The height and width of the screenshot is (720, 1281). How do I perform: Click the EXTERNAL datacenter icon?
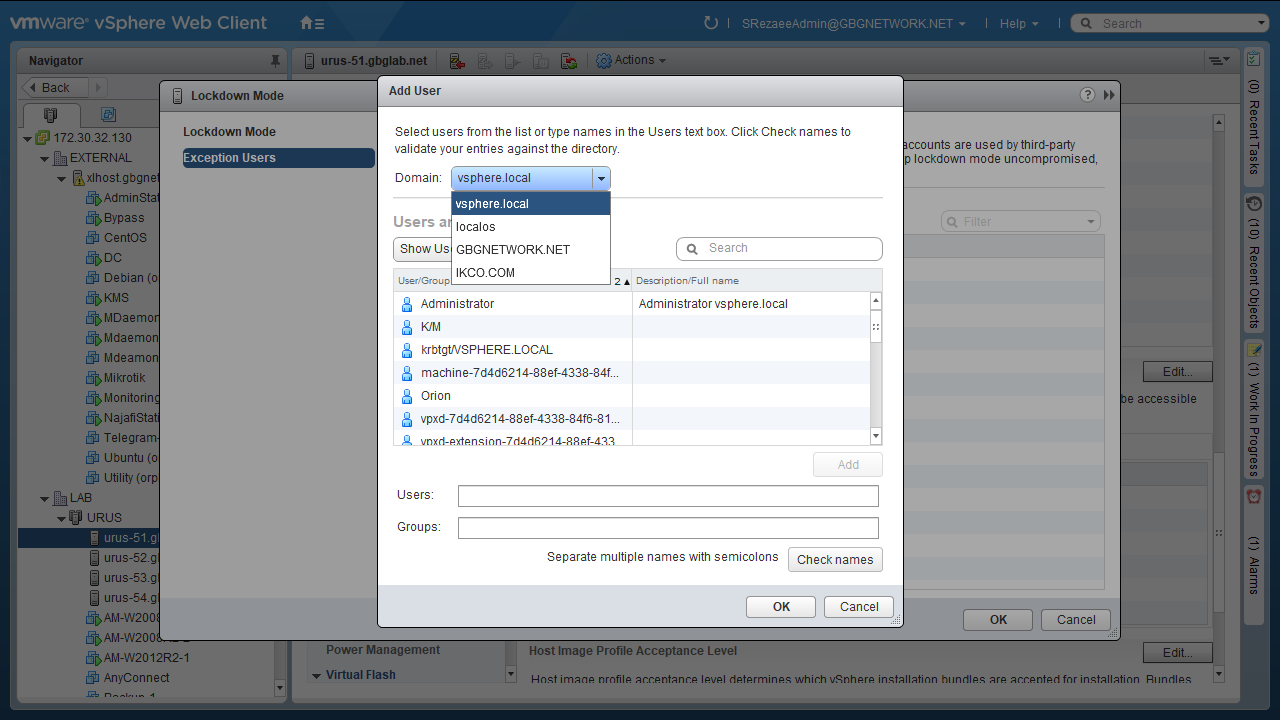[60, 158]
